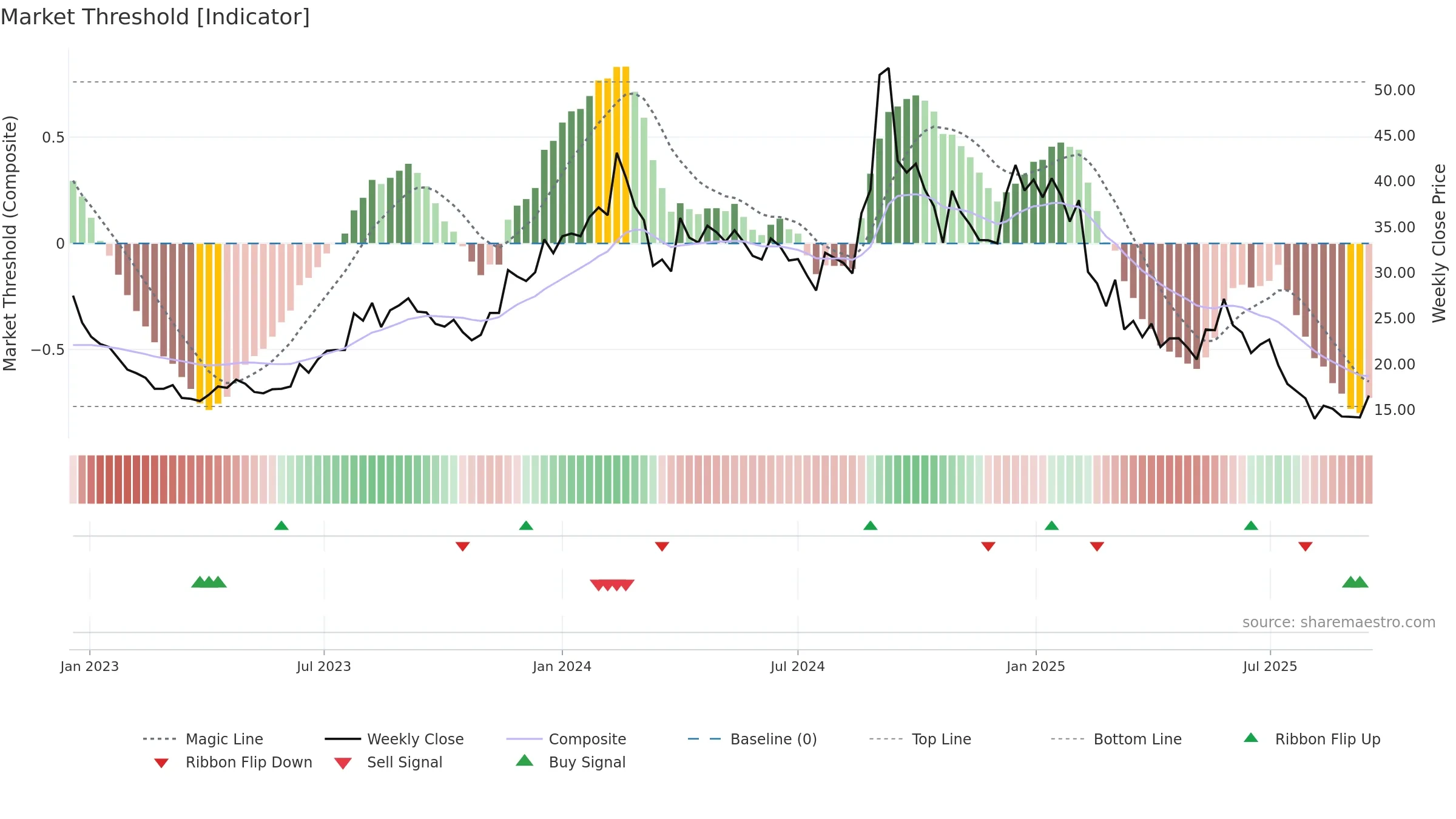The width and height of the screenshot is (1456, 819).
Task: Click the Jul 2025 x-axis label
Action: [x=1270, y=667]
